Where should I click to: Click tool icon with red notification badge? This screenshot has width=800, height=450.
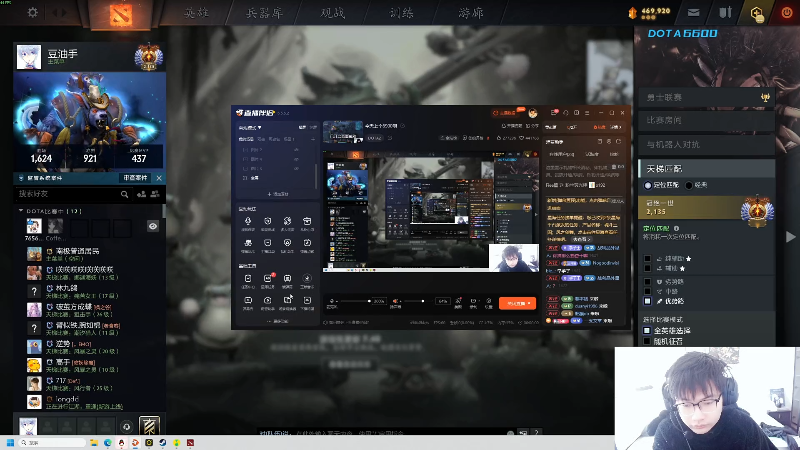pos(268,279)
